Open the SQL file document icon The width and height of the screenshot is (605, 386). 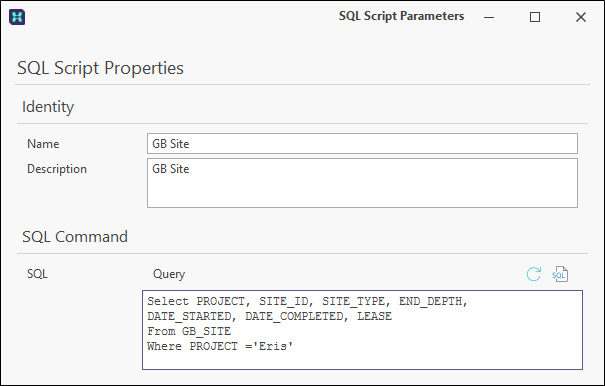tap(560, 274)
